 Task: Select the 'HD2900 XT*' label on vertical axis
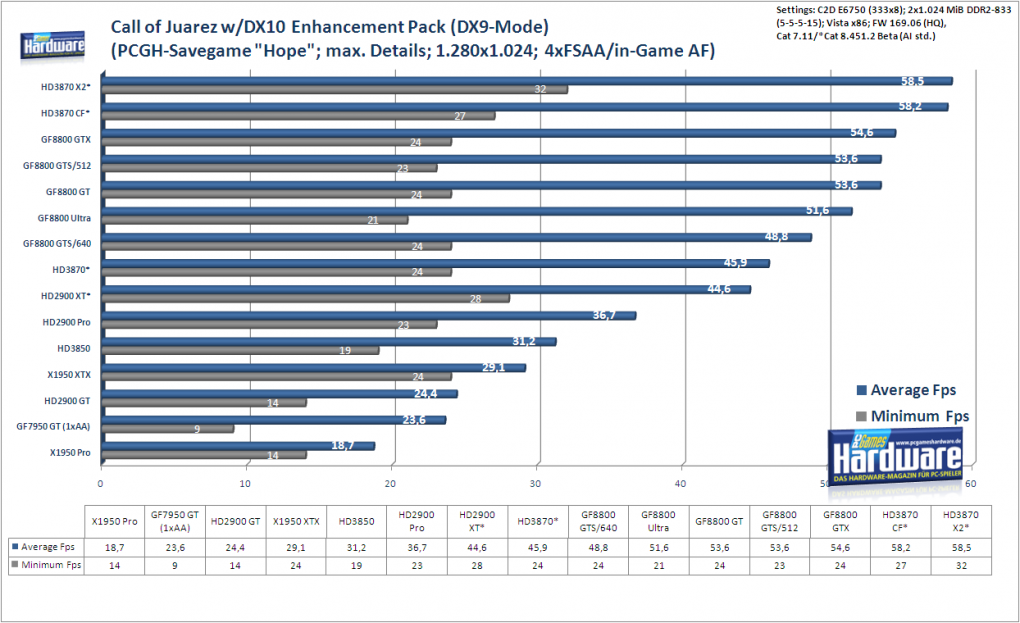tap(66, 296)
